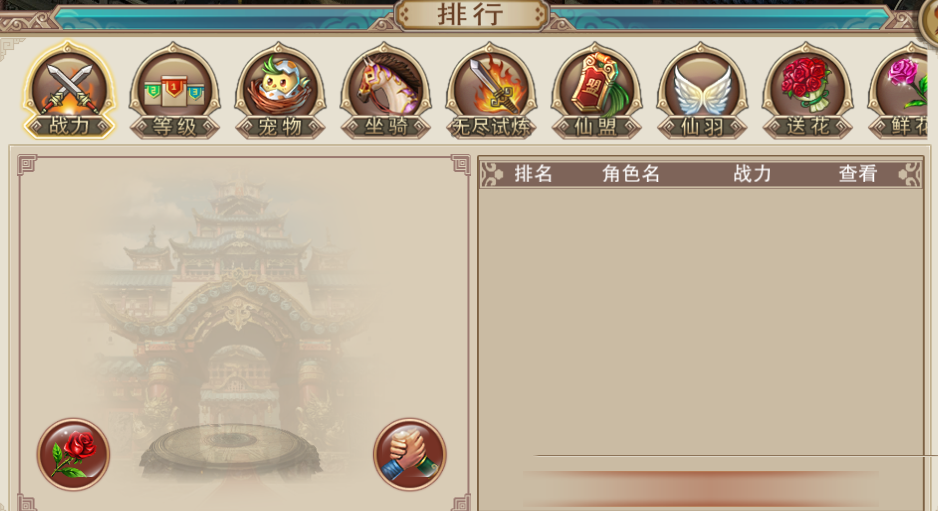Click the red rose send-flower button
Viewport: 938px width, 511px height.
coord(73,454)
